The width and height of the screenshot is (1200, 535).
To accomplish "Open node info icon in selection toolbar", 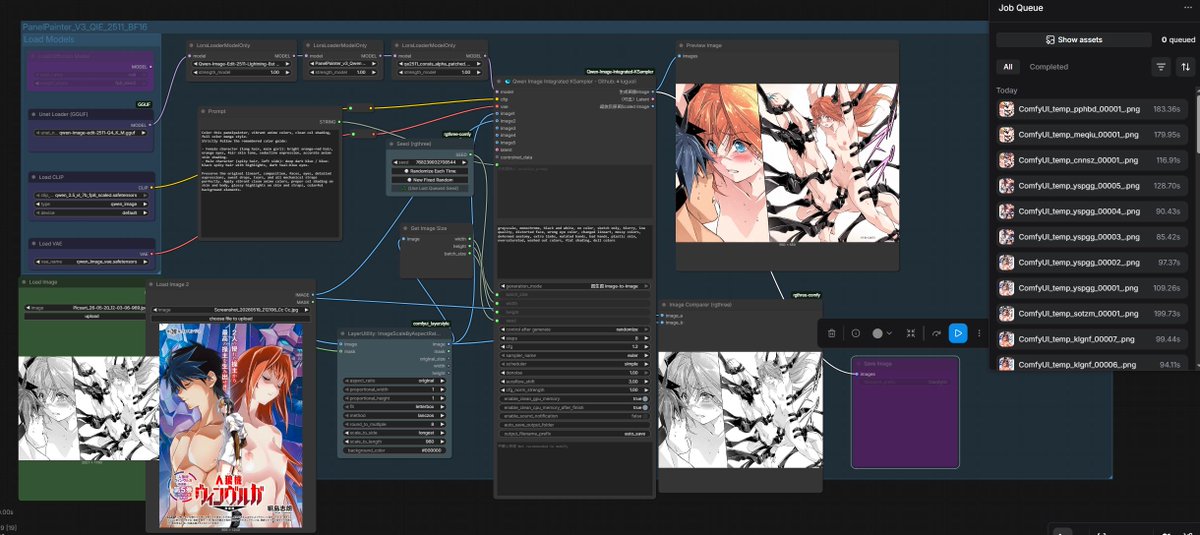I will (x=856, y=333).
